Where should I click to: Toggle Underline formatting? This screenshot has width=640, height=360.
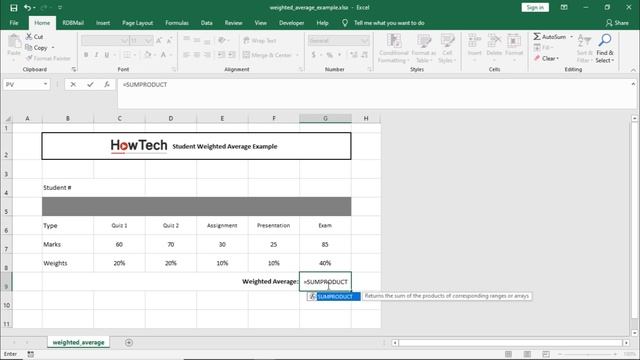(107, 55)
